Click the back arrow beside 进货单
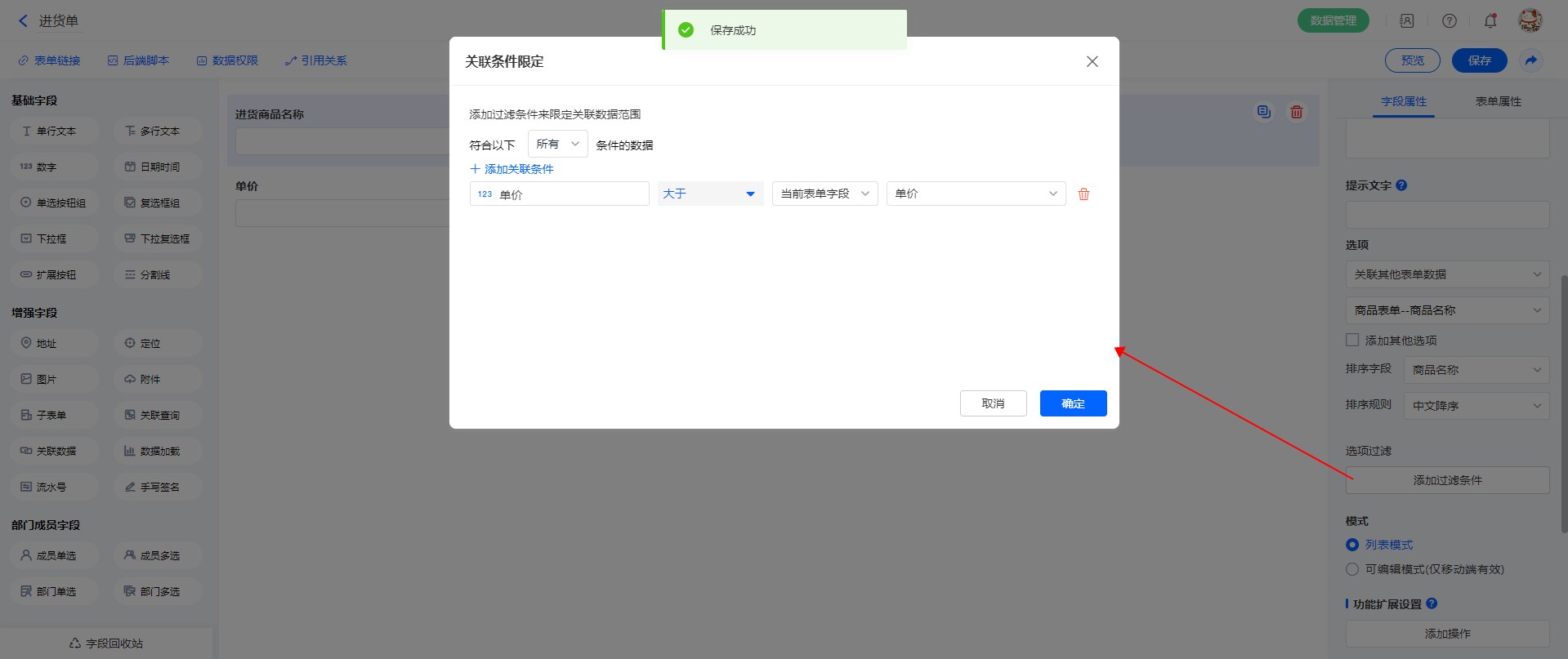 pyautogui.click(x=23, y=21)
